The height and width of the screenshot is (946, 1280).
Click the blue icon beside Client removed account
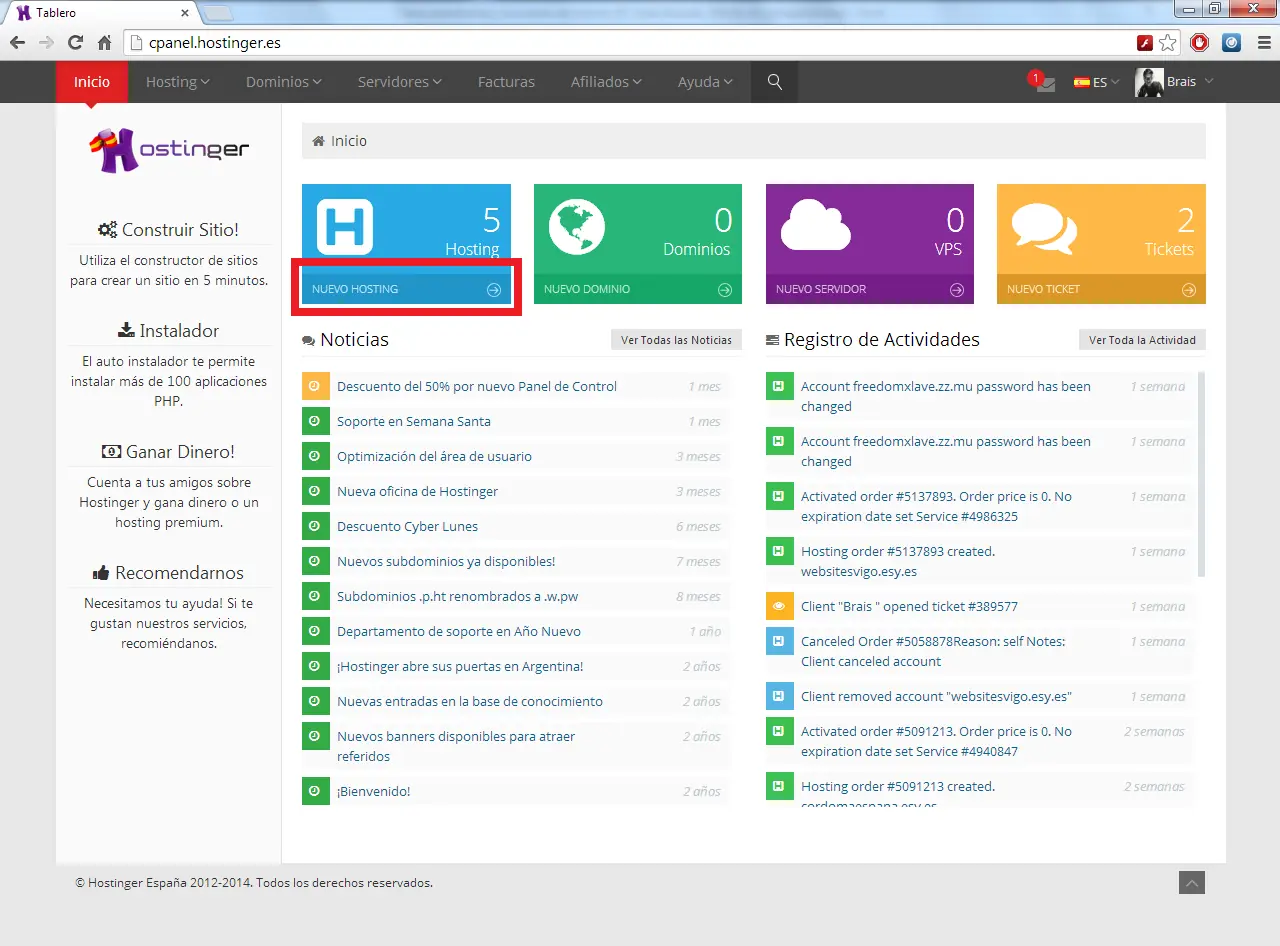[779, 696]
